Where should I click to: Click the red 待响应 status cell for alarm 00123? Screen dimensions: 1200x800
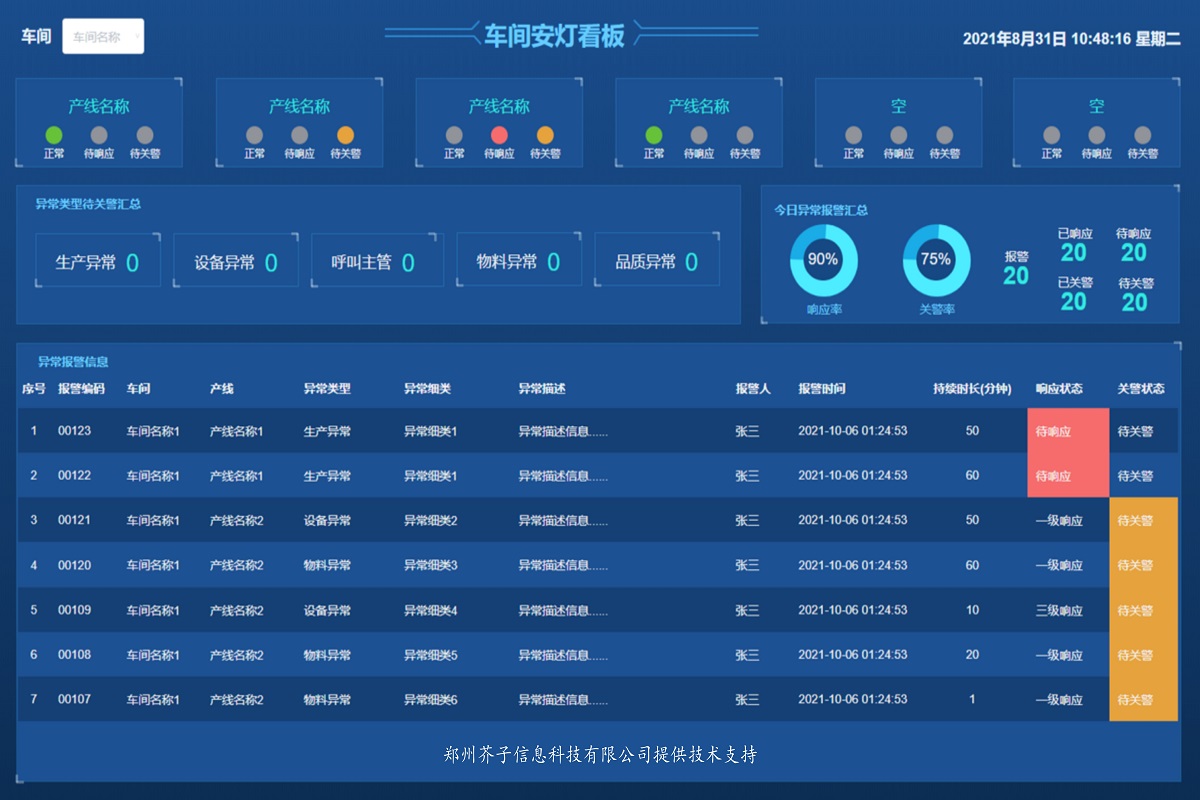tap(1067, 429)
